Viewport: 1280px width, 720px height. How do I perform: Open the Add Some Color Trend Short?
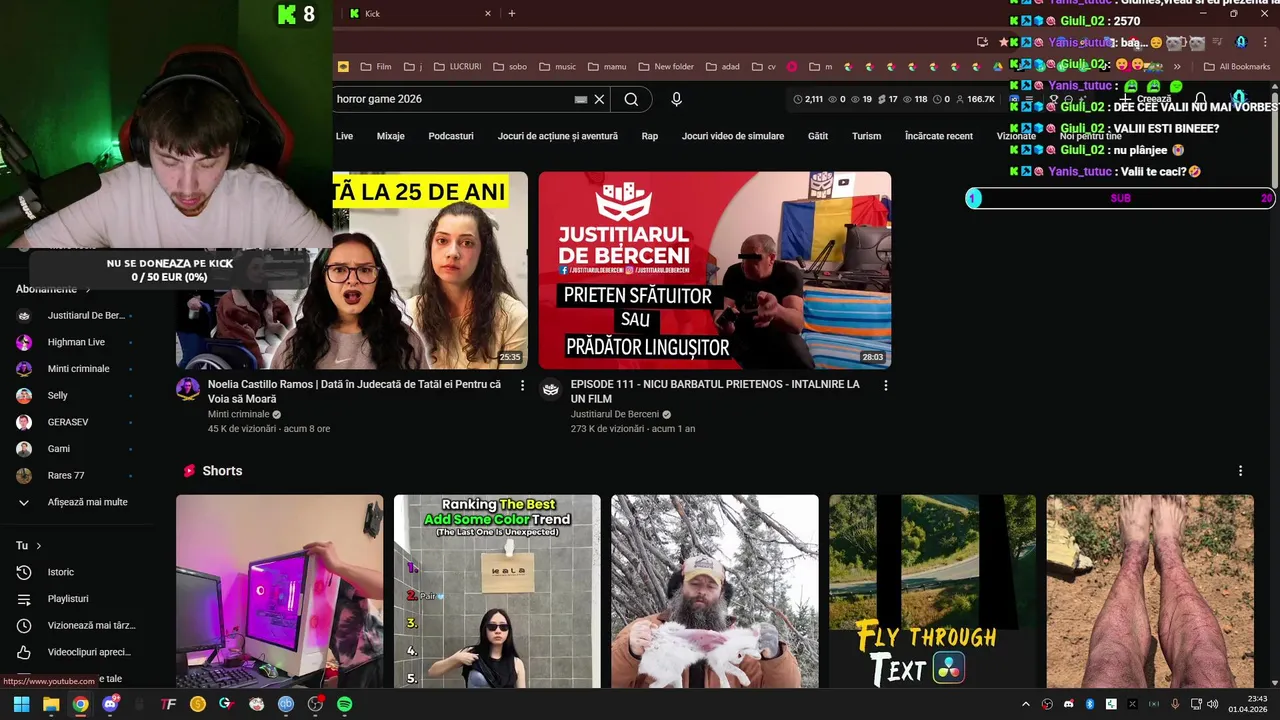(497, 591)
